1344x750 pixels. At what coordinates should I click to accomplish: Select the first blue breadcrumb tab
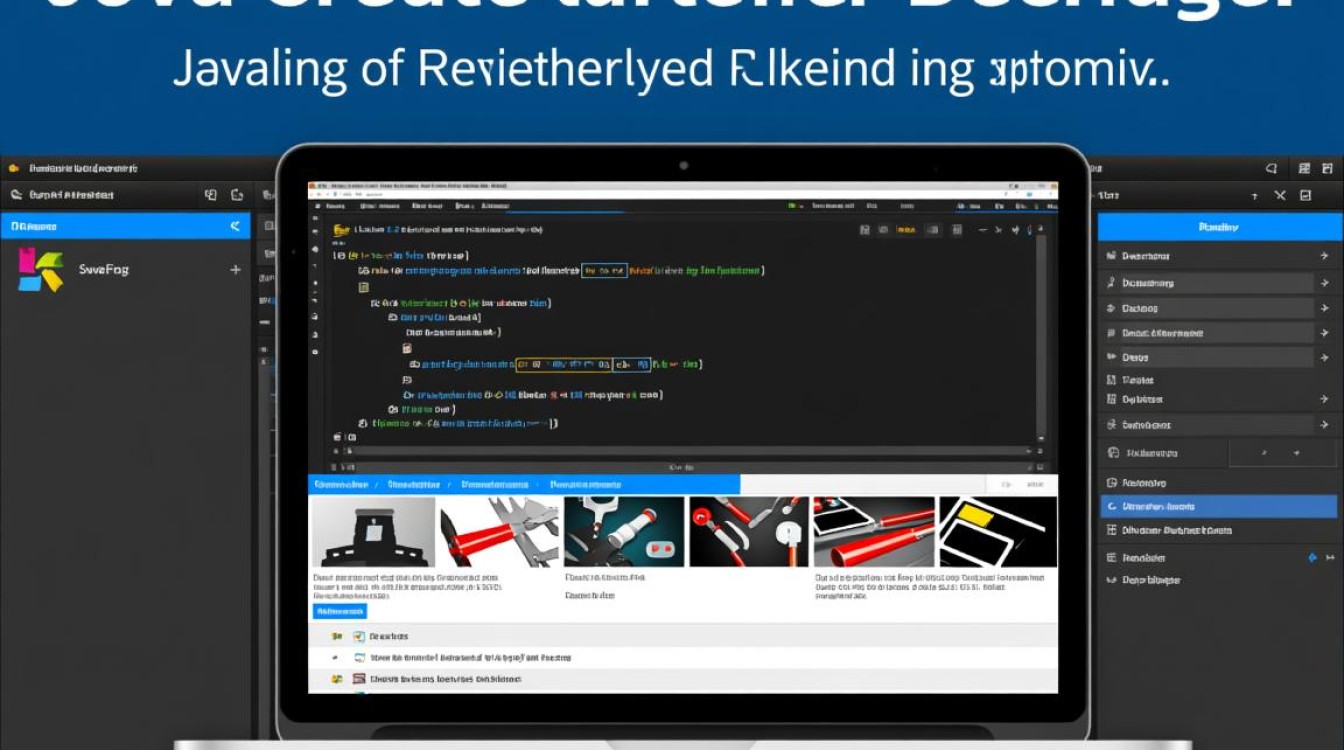(341, 485)
